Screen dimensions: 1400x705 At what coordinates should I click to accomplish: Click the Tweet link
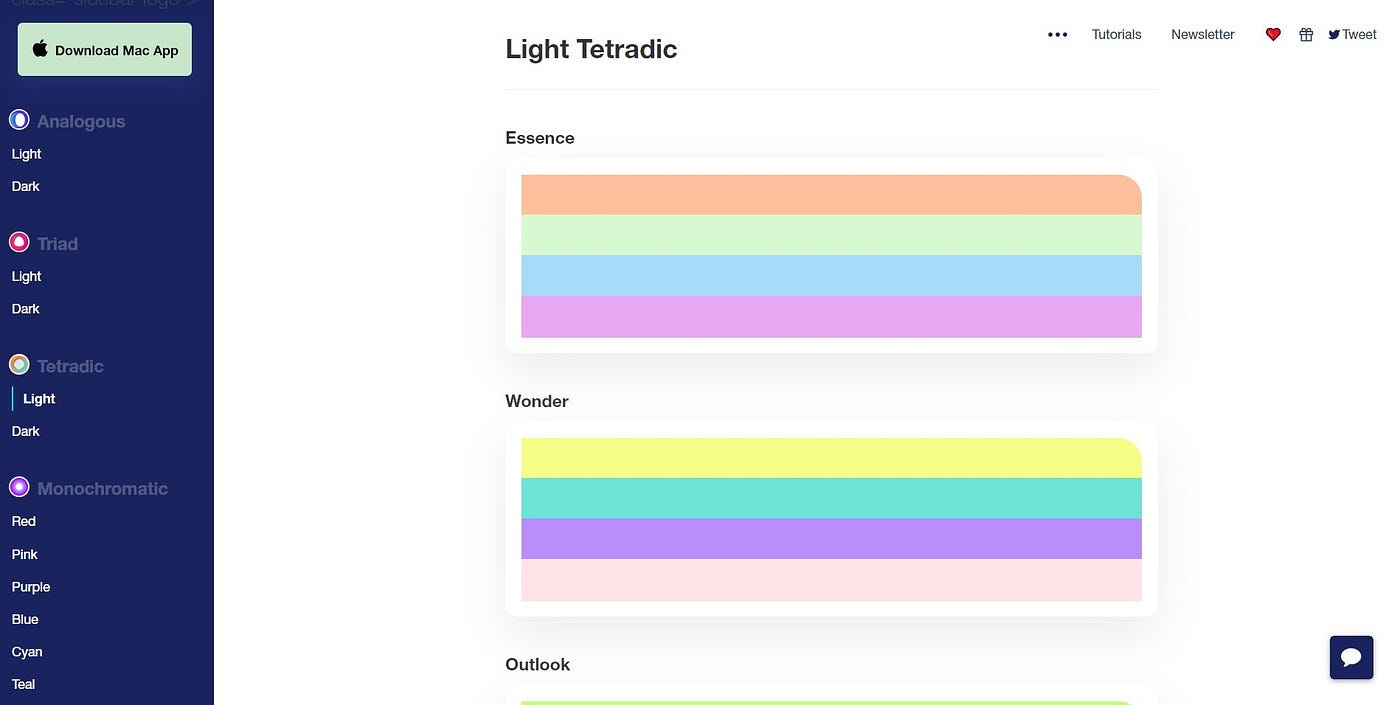(1358, 34)
